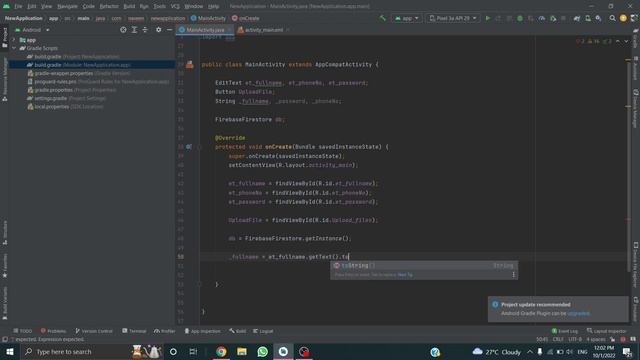Collapse the Gradle Scripts tree node
The width and height of the screenshot is (640, 360).
point(14,48)
